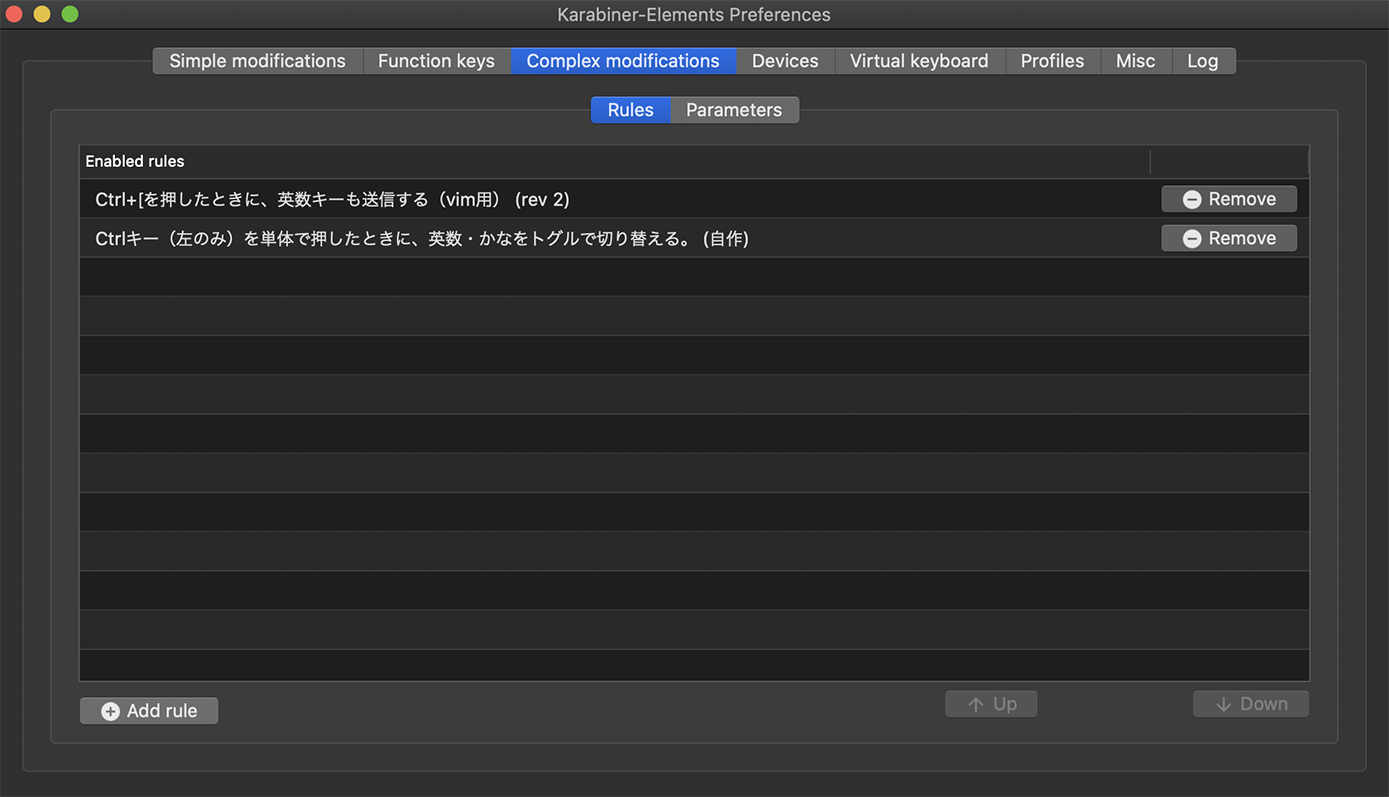Select the Rules sub-tab
Viewport: 1389px width, 797px height.
click(631, 110)
